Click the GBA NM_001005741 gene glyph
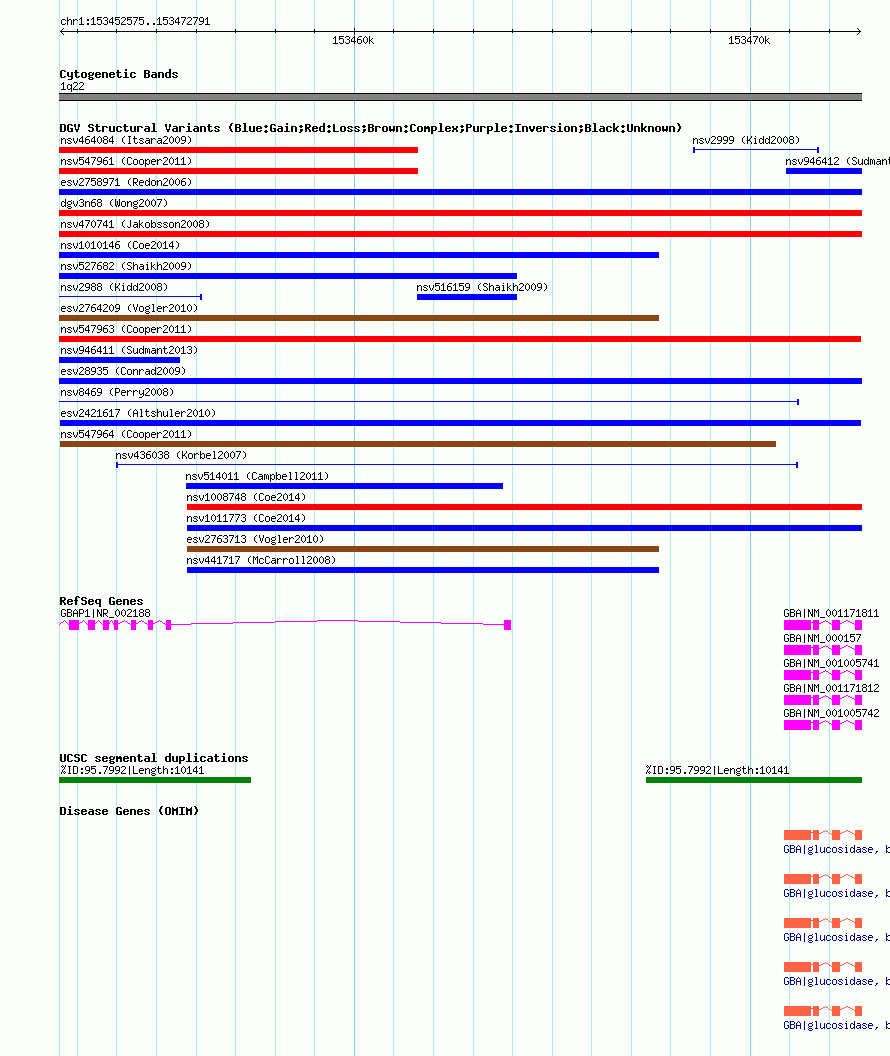 click(x=823, y=675)
